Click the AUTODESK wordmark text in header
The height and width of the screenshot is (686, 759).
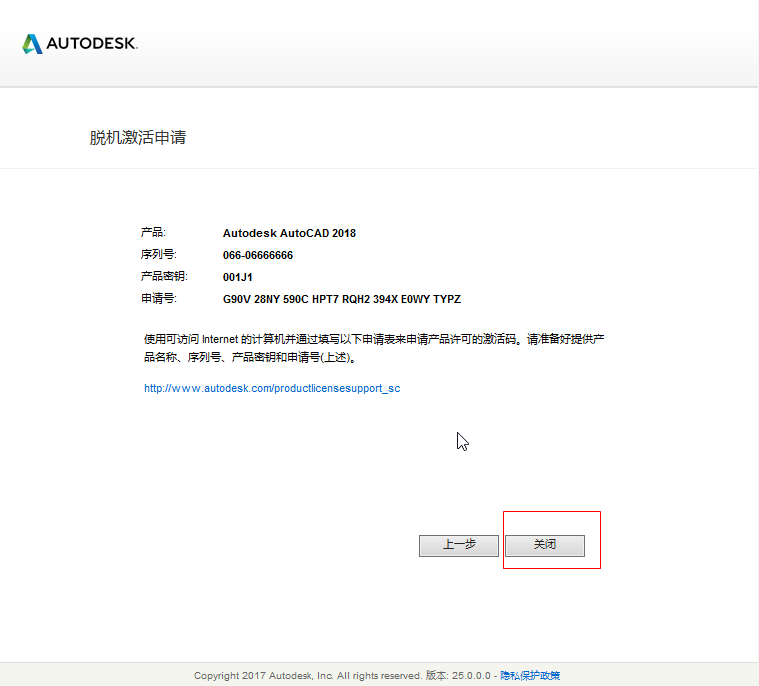pyautogui.click(x=92, y=44)
